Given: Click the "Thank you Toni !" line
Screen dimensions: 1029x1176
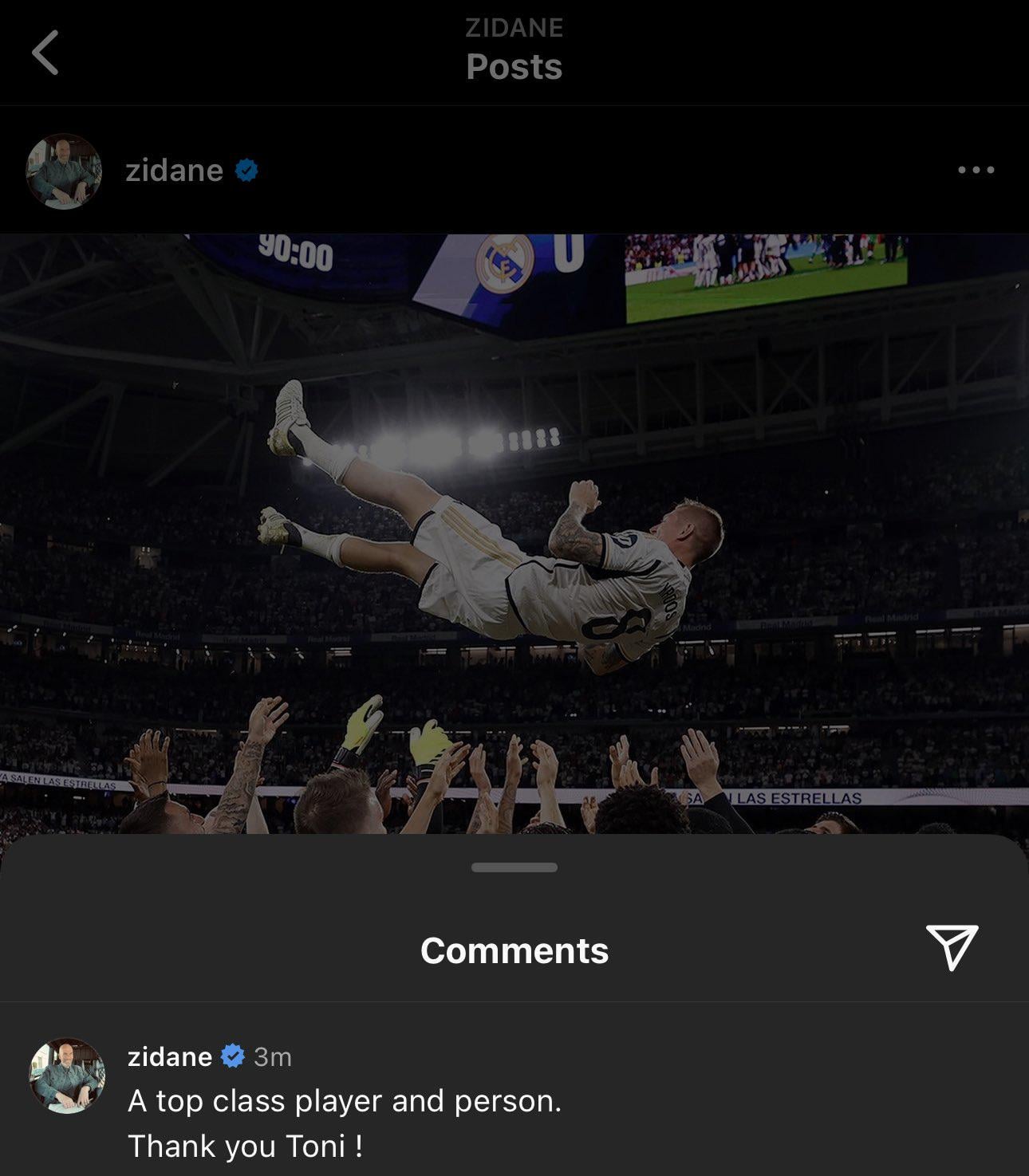Looking at the screenshot, I should pyautogui.click(x=246, y=1147).
